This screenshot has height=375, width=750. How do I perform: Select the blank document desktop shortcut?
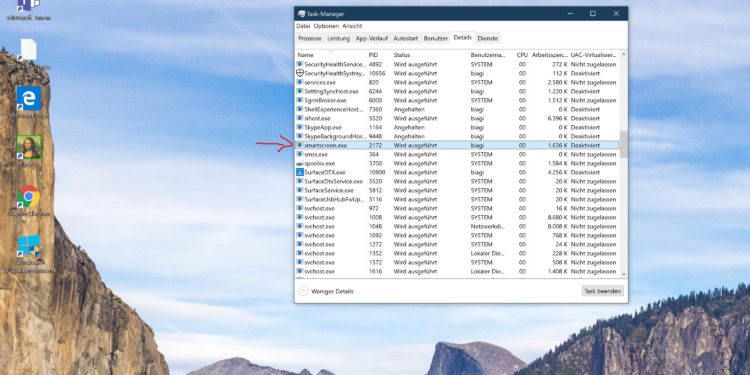29,50
